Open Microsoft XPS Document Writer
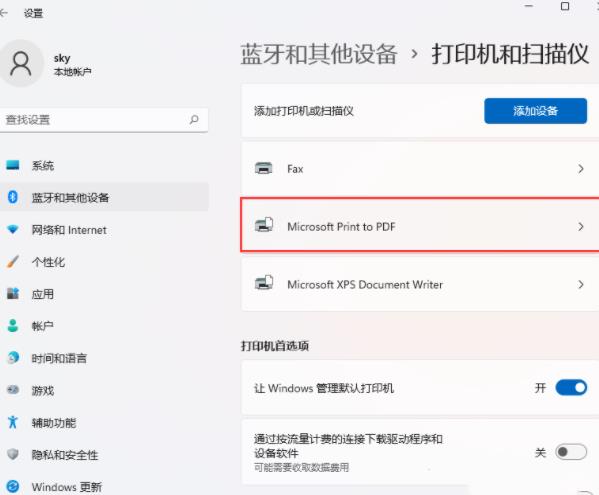 [x=420, y=284]
